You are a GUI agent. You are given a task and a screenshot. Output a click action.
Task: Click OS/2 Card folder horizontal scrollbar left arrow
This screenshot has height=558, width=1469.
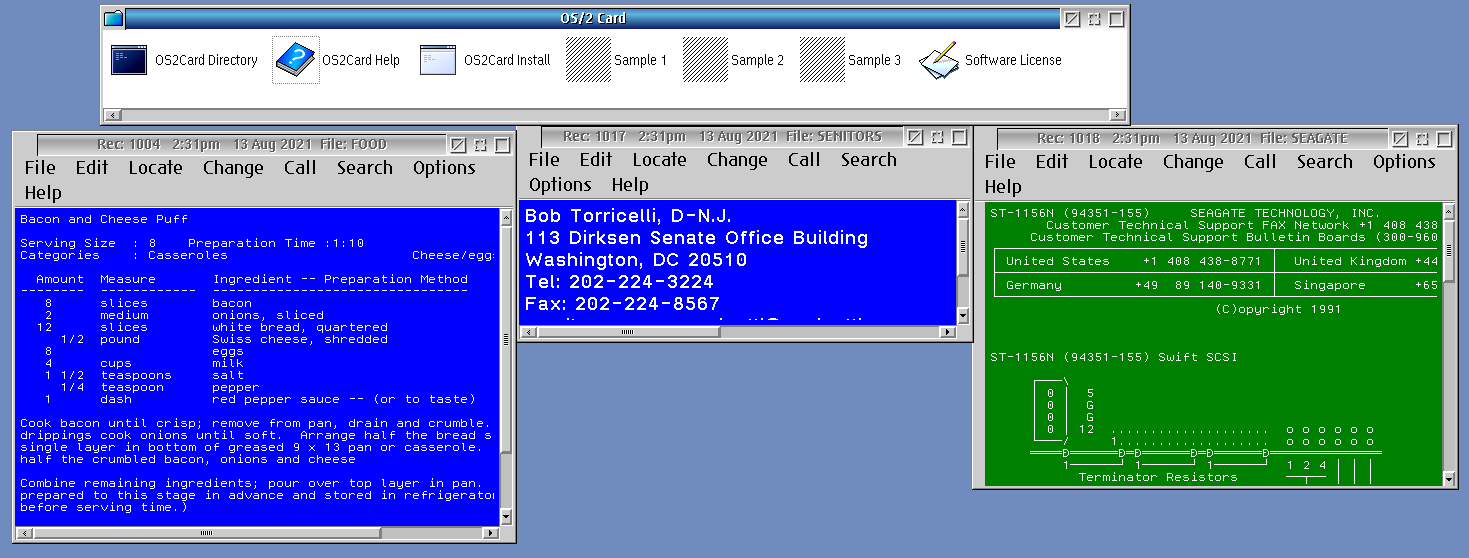coord(111,115)
